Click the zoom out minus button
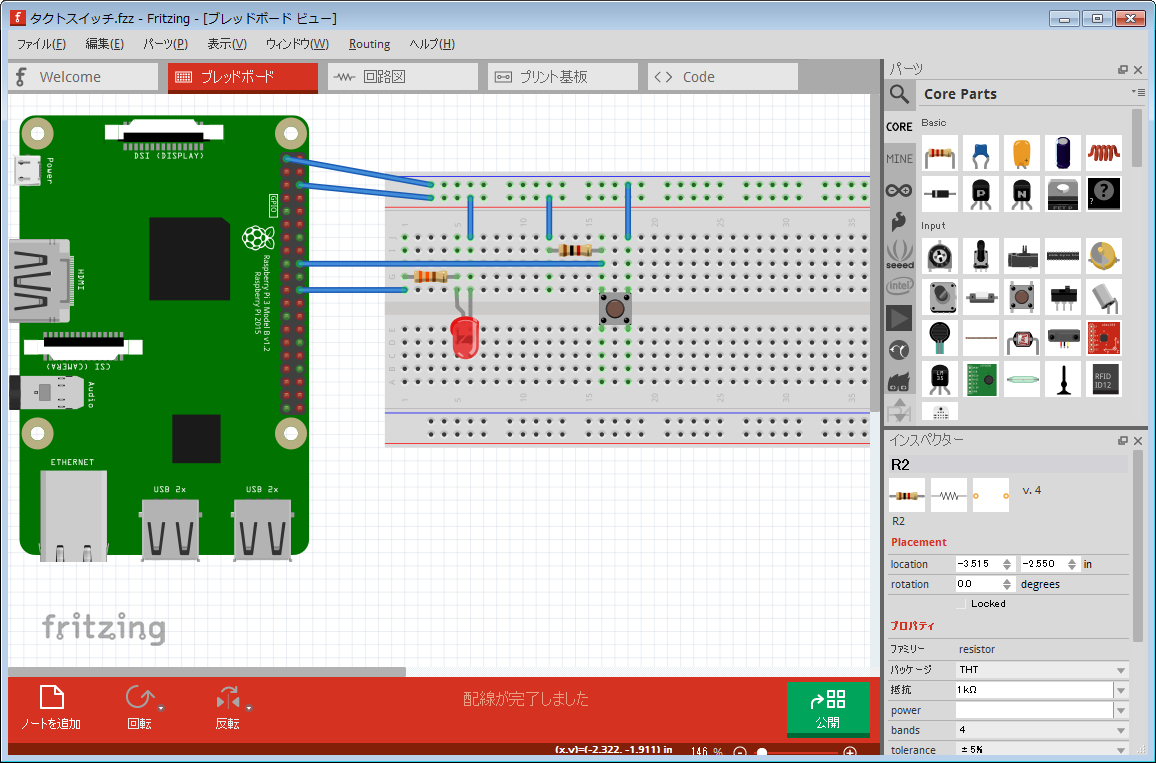Screen dimensions: 1156x763 [x=740, y=752]
